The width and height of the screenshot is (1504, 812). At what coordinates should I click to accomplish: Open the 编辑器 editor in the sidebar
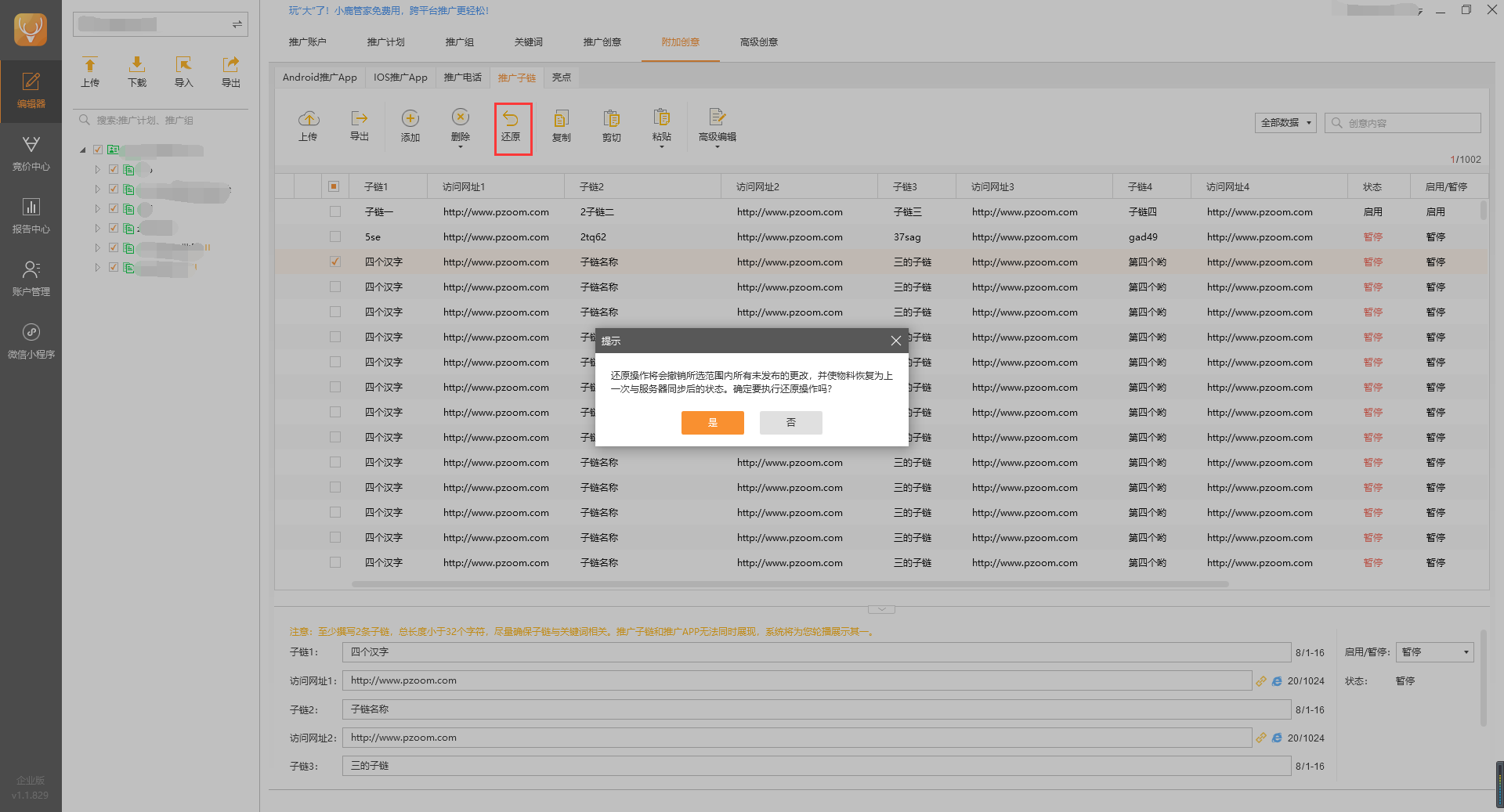coord(31,91)
